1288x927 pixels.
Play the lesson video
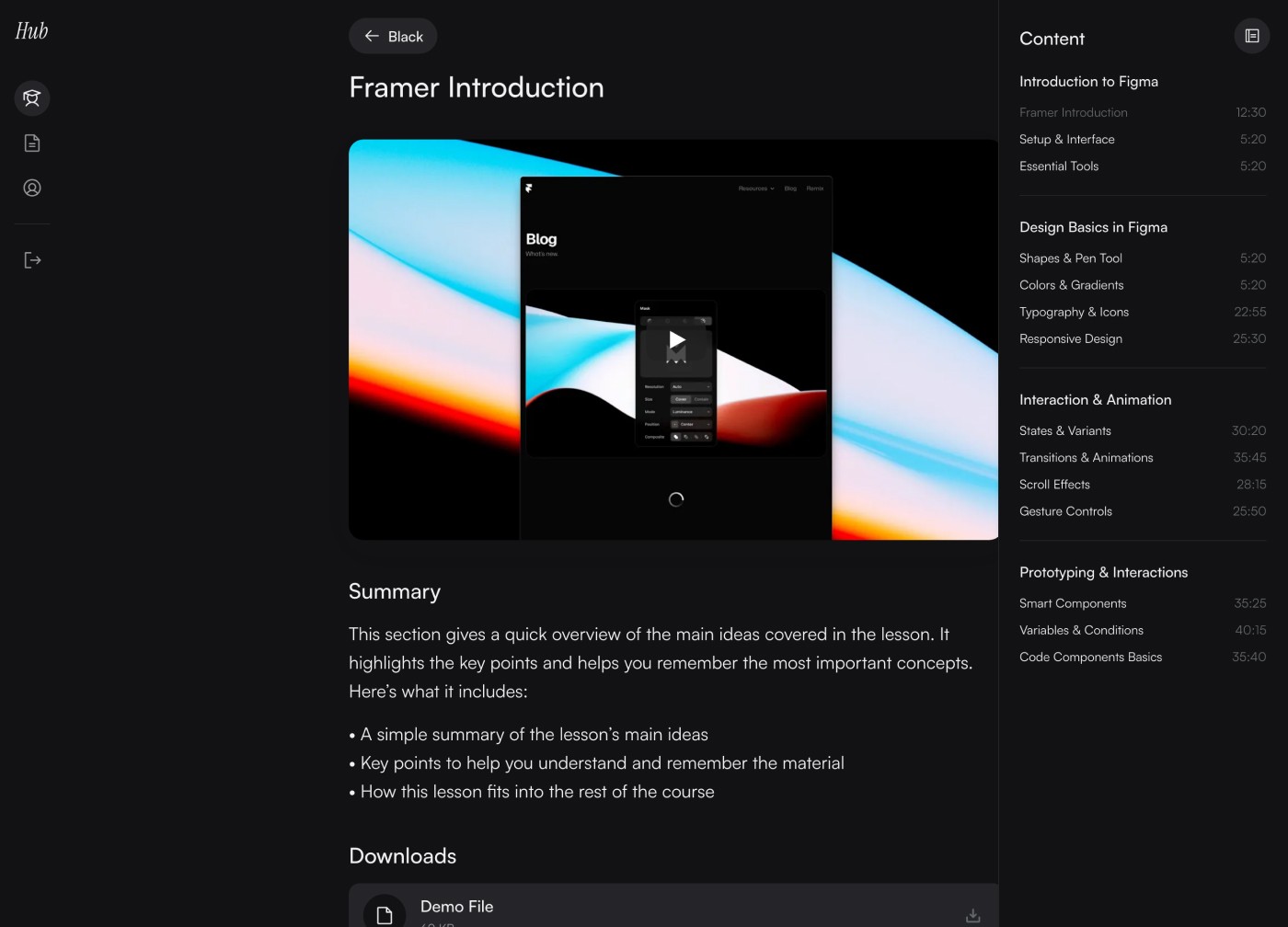coord(676,340)
